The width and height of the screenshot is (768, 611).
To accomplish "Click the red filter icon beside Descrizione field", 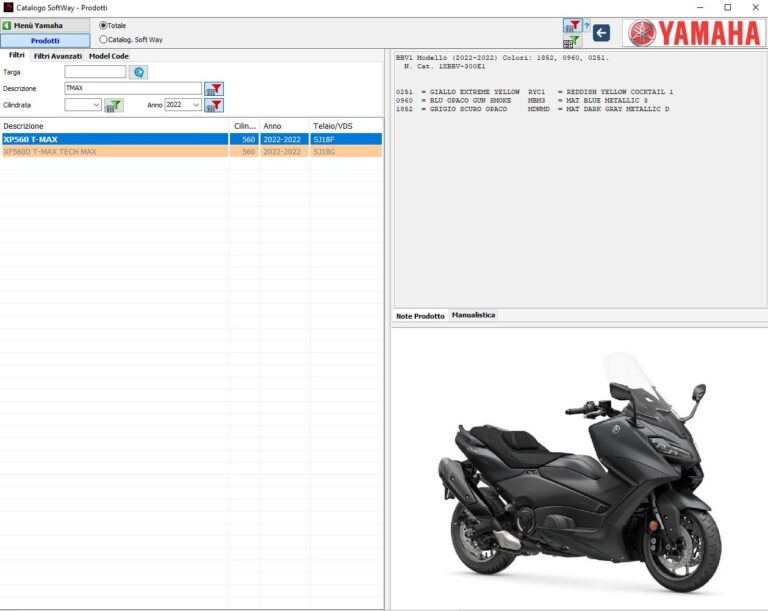I will pos(214,89).
